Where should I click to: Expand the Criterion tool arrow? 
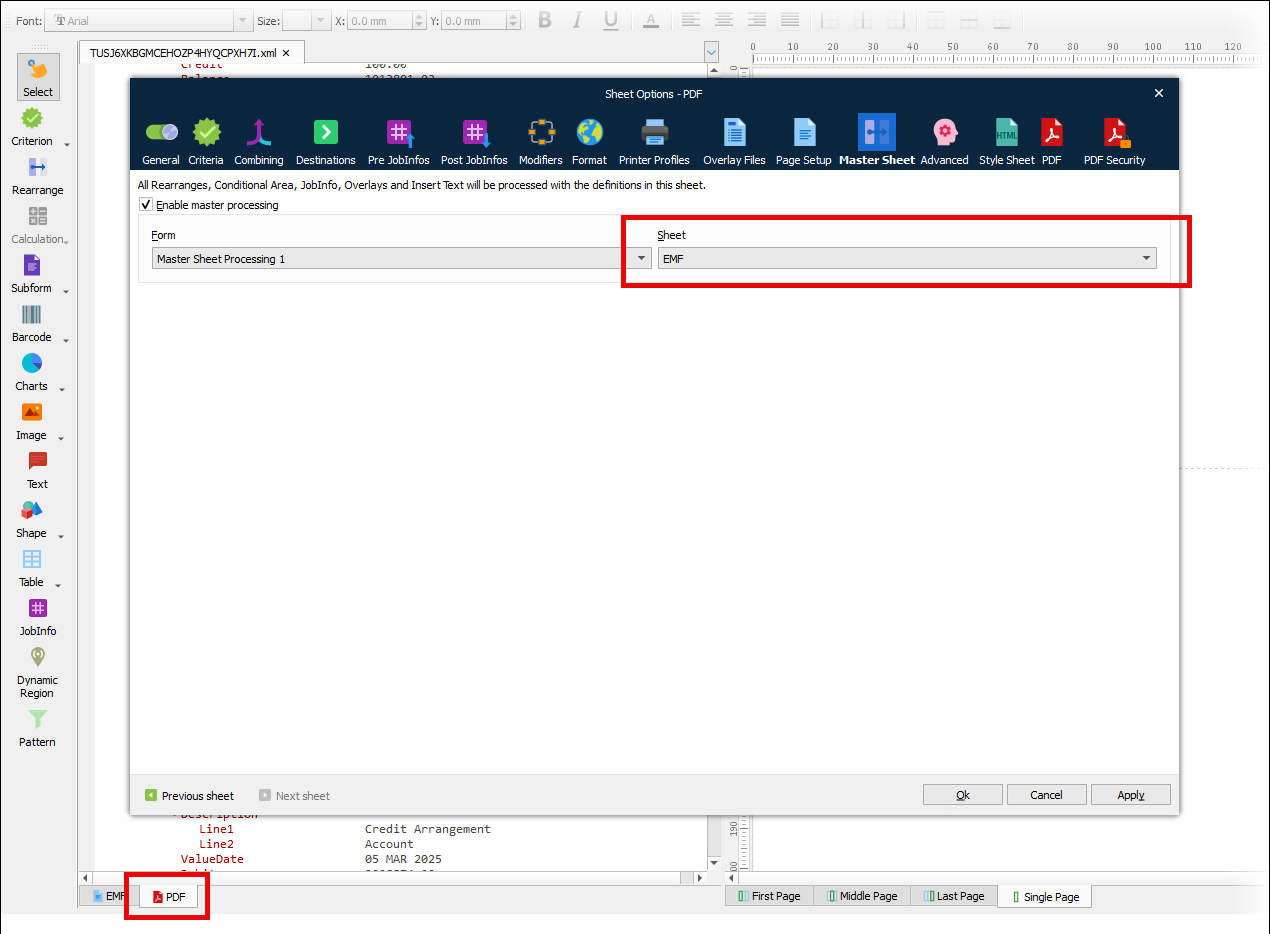point(67,144)
